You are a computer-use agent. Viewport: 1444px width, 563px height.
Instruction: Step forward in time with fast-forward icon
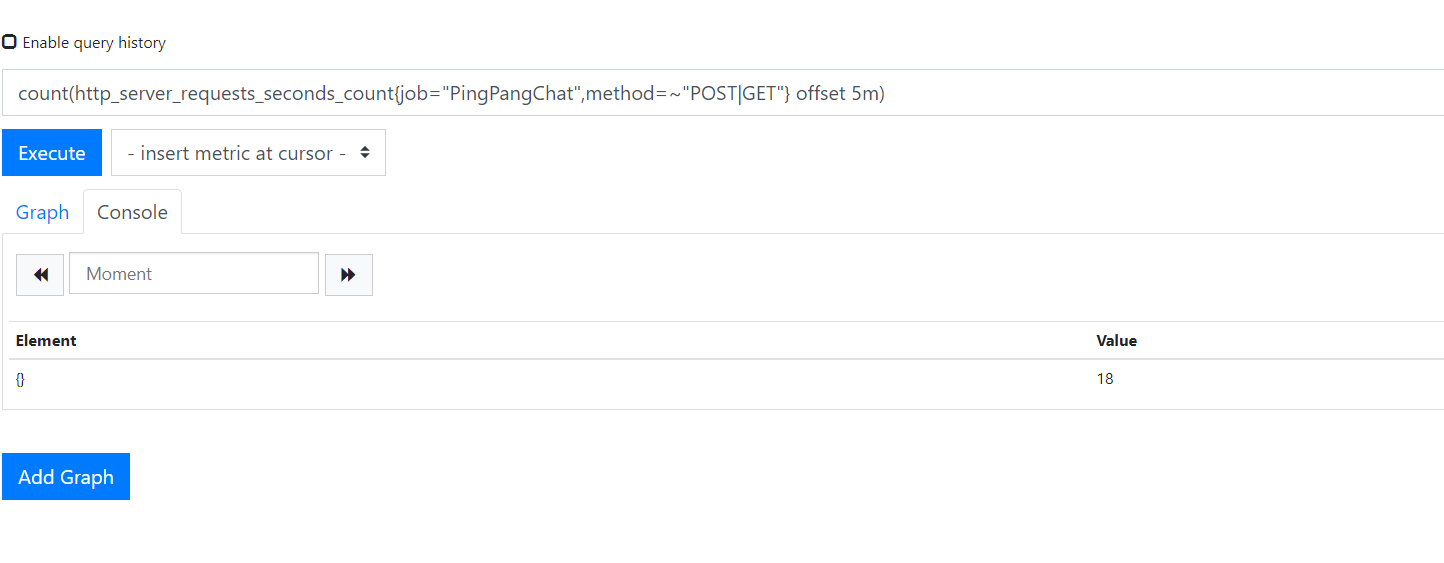click(x=348, y=275)
